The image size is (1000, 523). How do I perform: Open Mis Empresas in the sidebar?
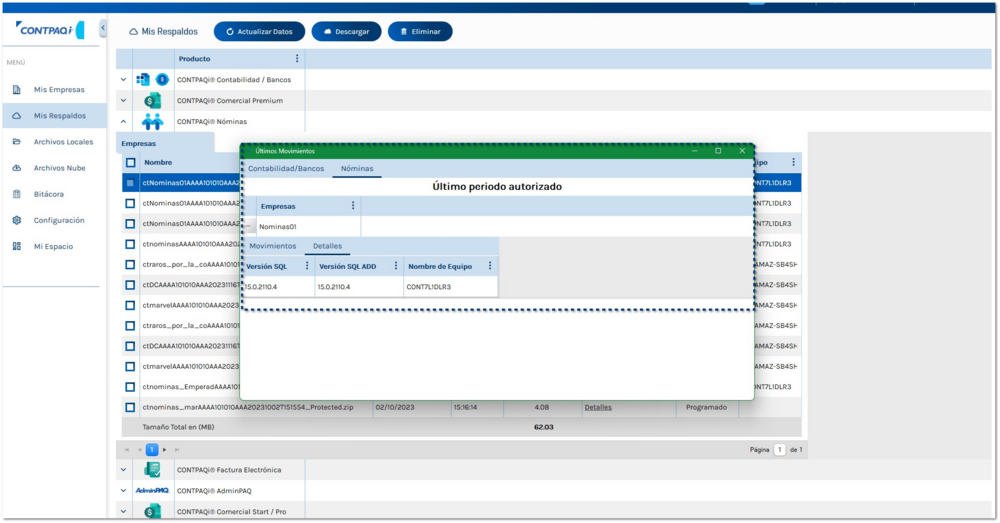click(58, 90)
